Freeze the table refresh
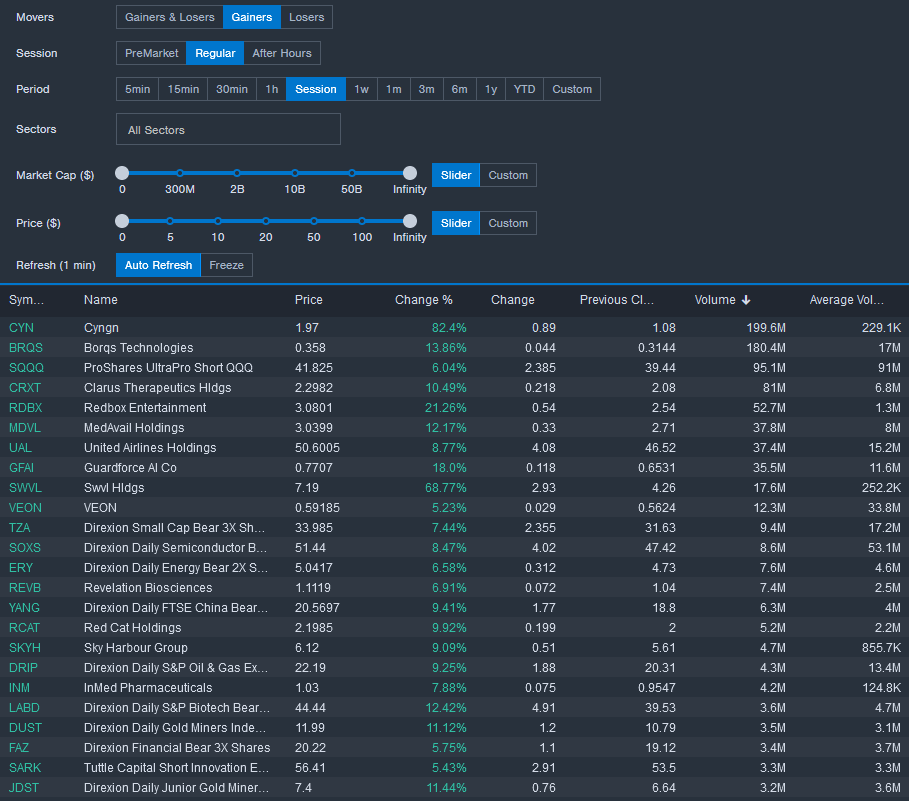The width and height of the screenshot is (909, 801). pos(227,265)
